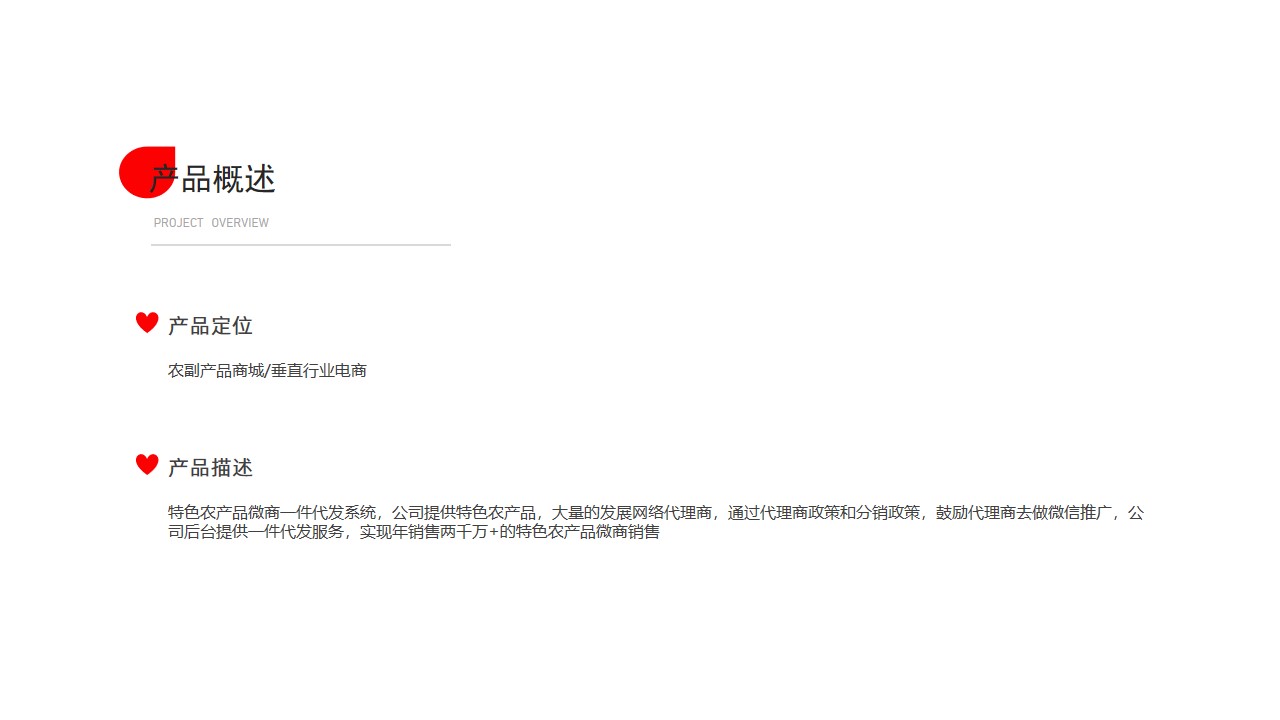This screenshot has height=720, width=1280.
Task: Click the red teardrop shape behind the title
Action: (x=147, y=172)
